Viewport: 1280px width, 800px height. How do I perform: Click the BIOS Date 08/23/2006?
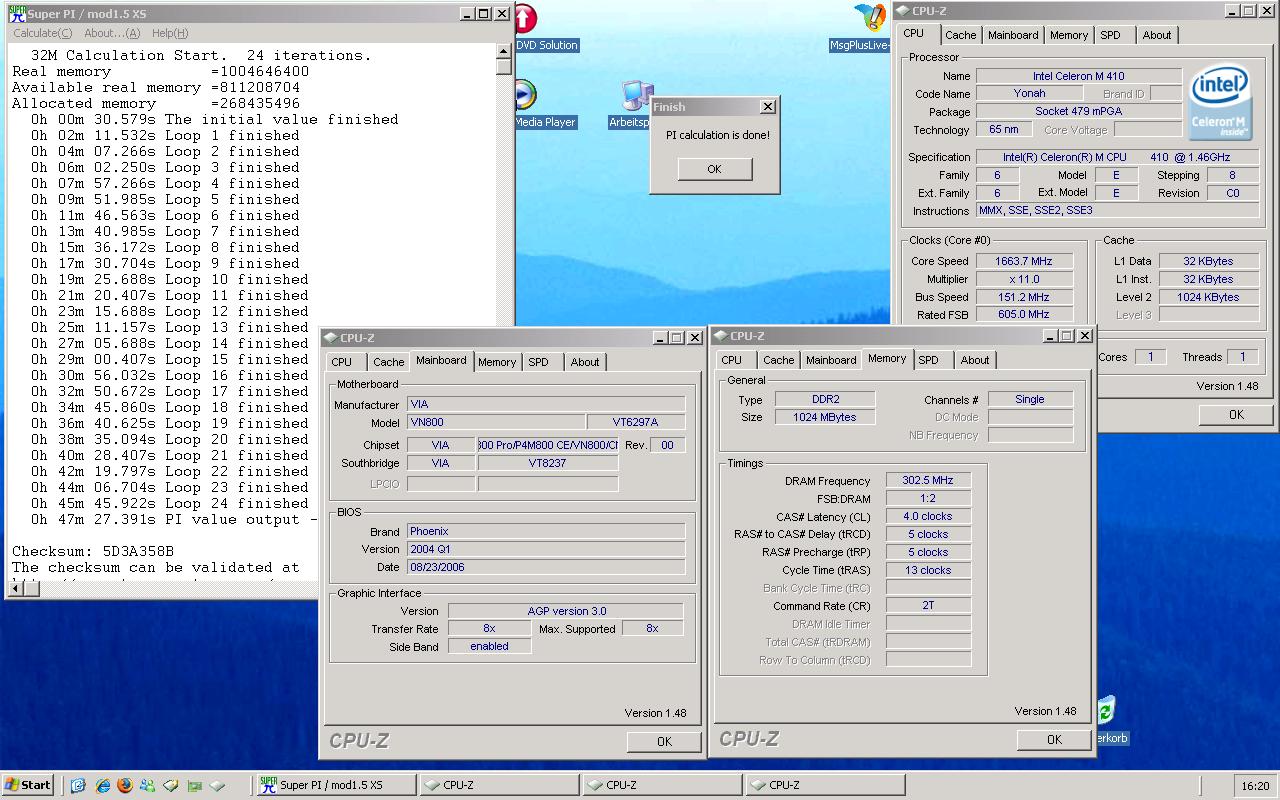545,568
